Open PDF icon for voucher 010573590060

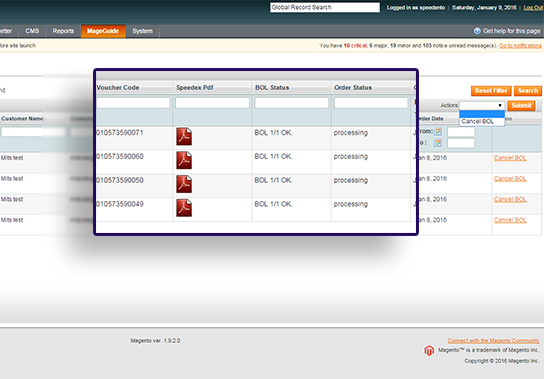pos(184,160)
